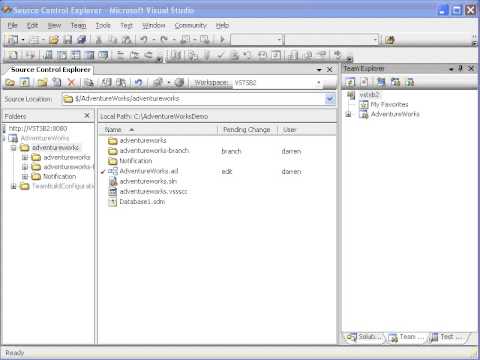Click the Paste icon in standard toolbar
The height and width of the screenshot is (360, 480).
coord(127,40)
